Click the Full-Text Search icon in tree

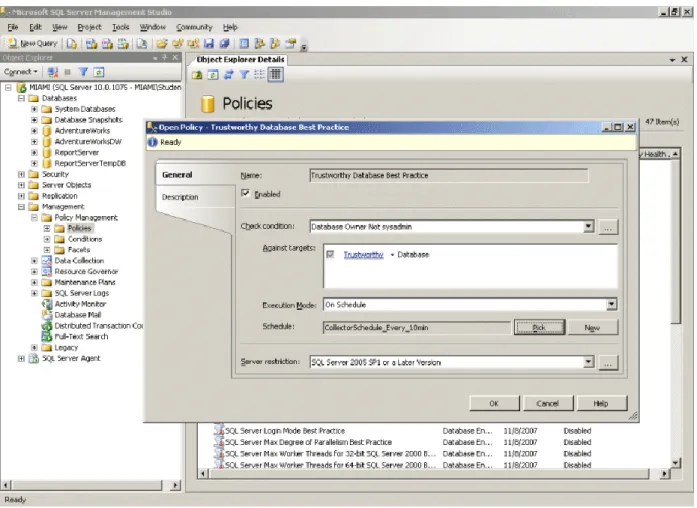47,336
